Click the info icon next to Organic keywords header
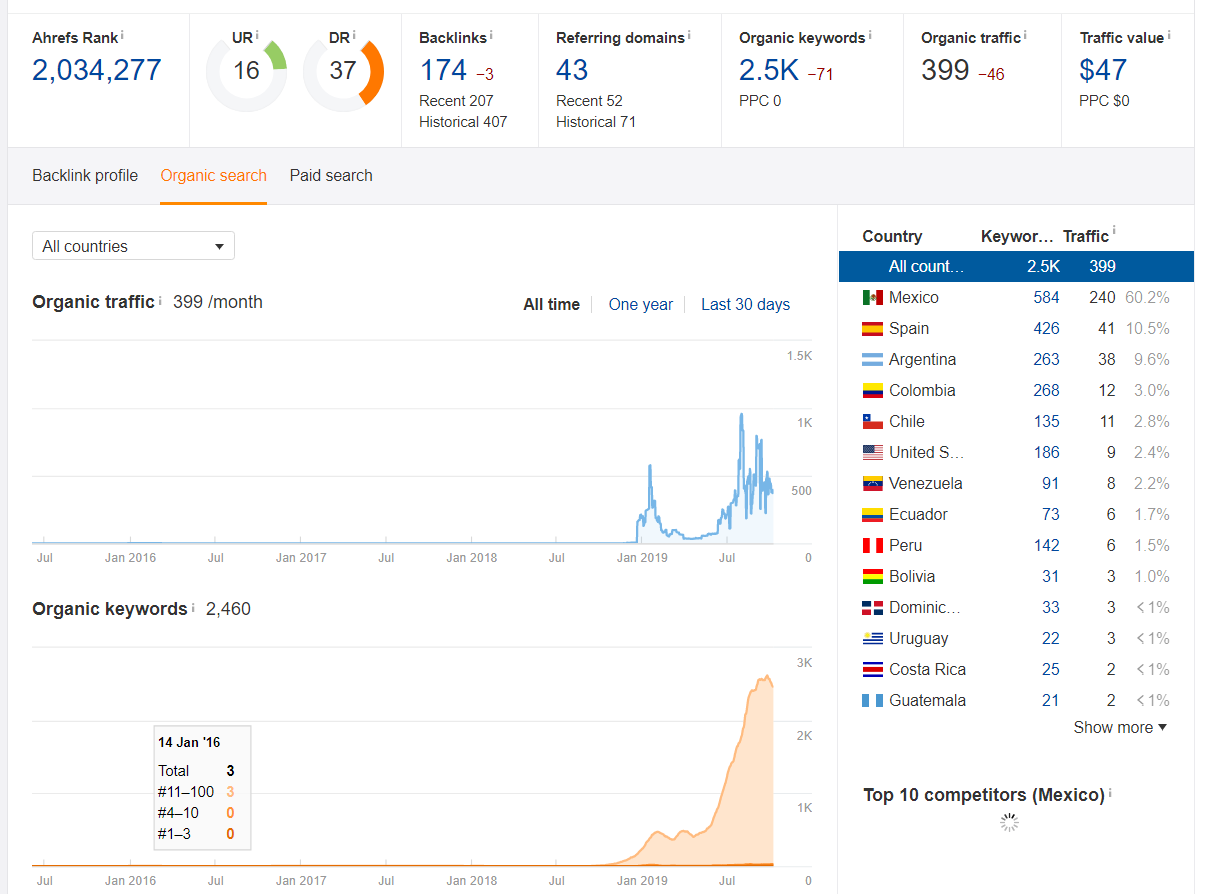 click(870, 35)
